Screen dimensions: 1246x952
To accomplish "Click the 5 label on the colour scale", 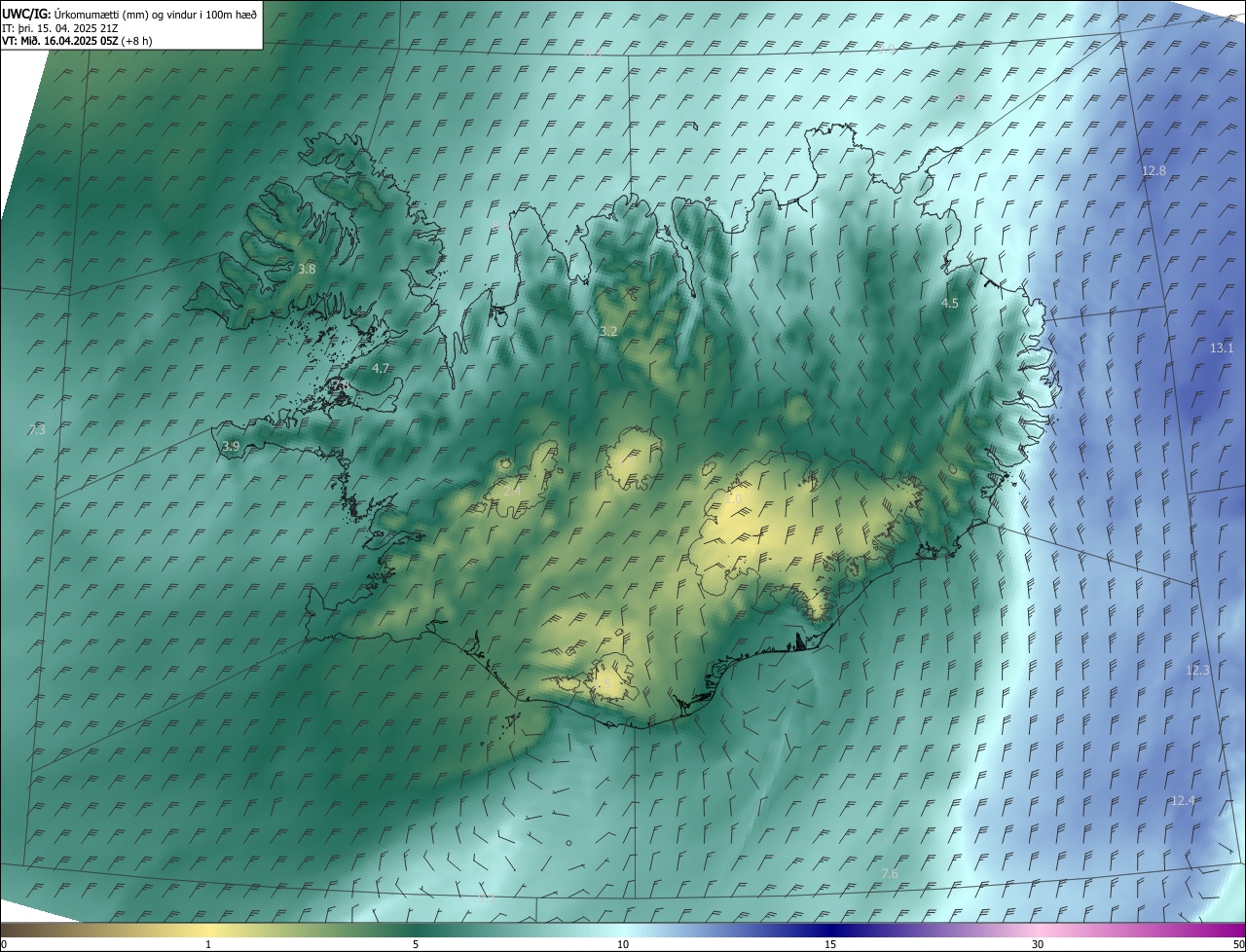I will point(416,944).
